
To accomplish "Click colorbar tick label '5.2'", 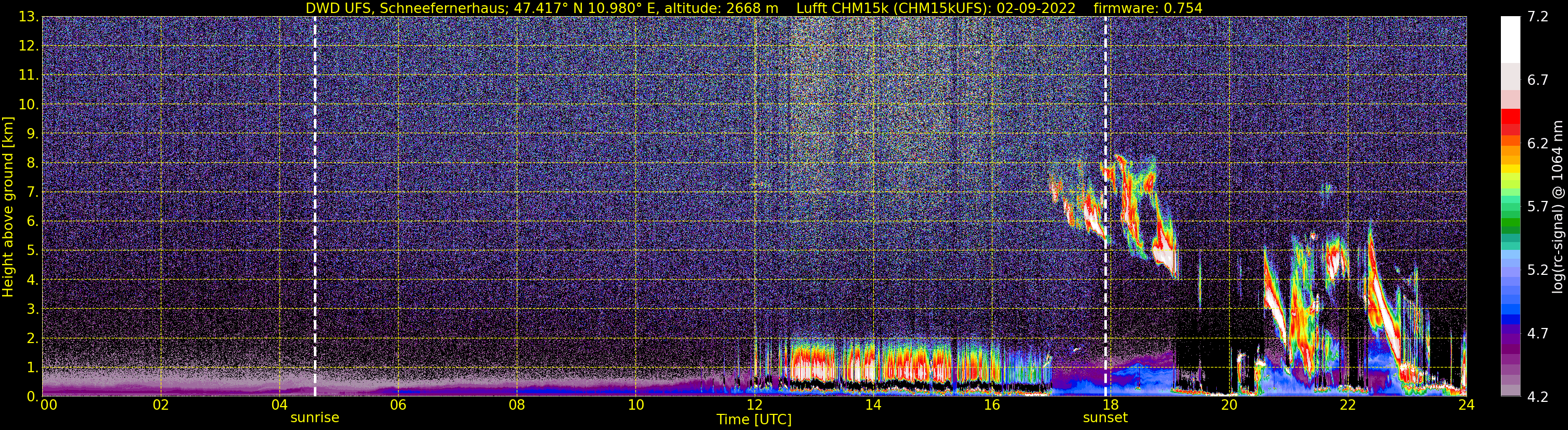I will [1538, 270].
